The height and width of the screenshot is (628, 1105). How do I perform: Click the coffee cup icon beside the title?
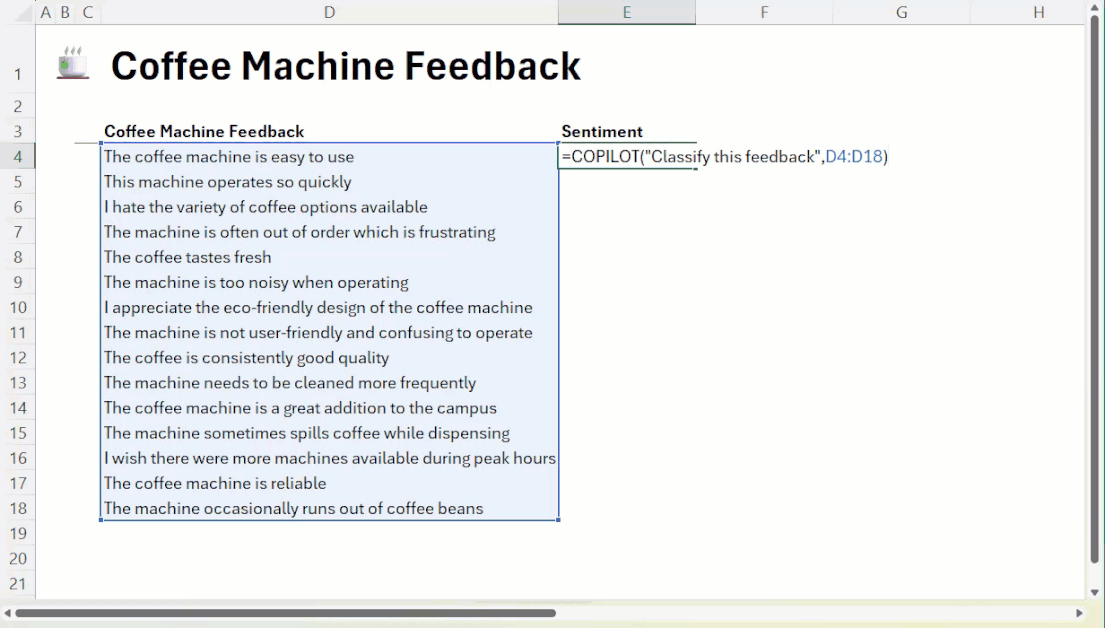click(x=72, y=63)
